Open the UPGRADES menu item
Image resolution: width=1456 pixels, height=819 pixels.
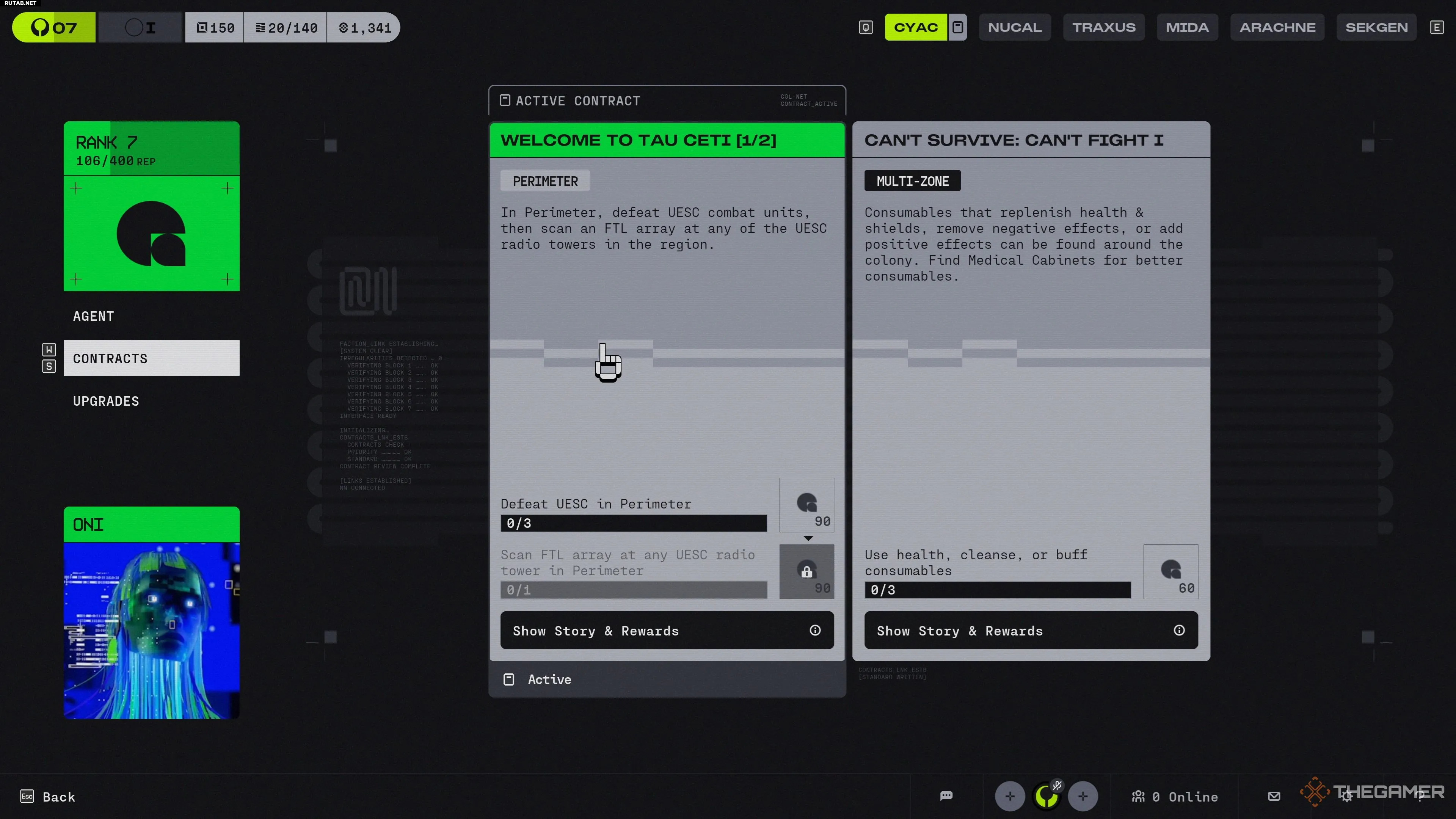[x=106, y=401]
